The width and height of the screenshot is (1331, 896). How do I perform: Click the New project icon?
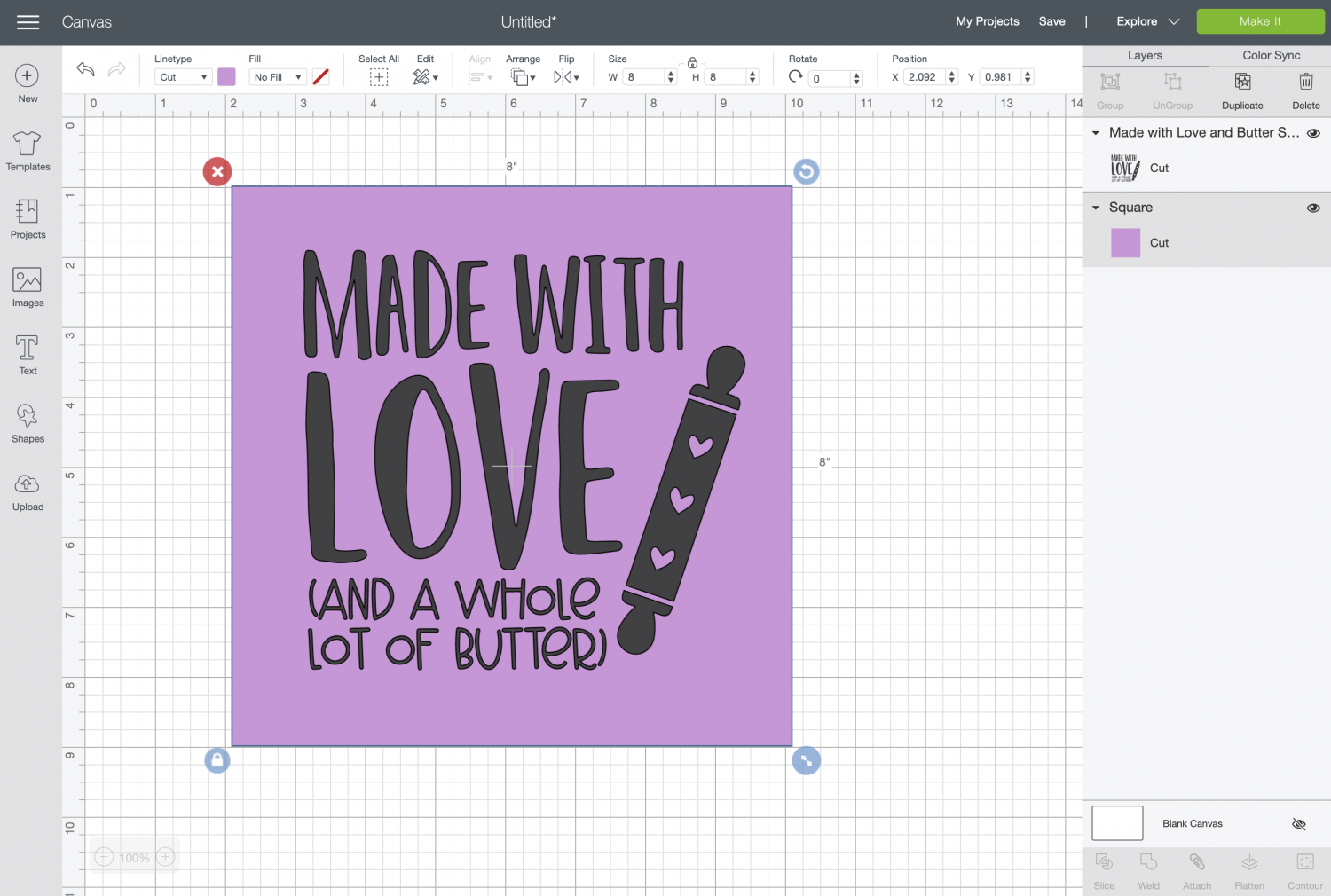point(28,75)
